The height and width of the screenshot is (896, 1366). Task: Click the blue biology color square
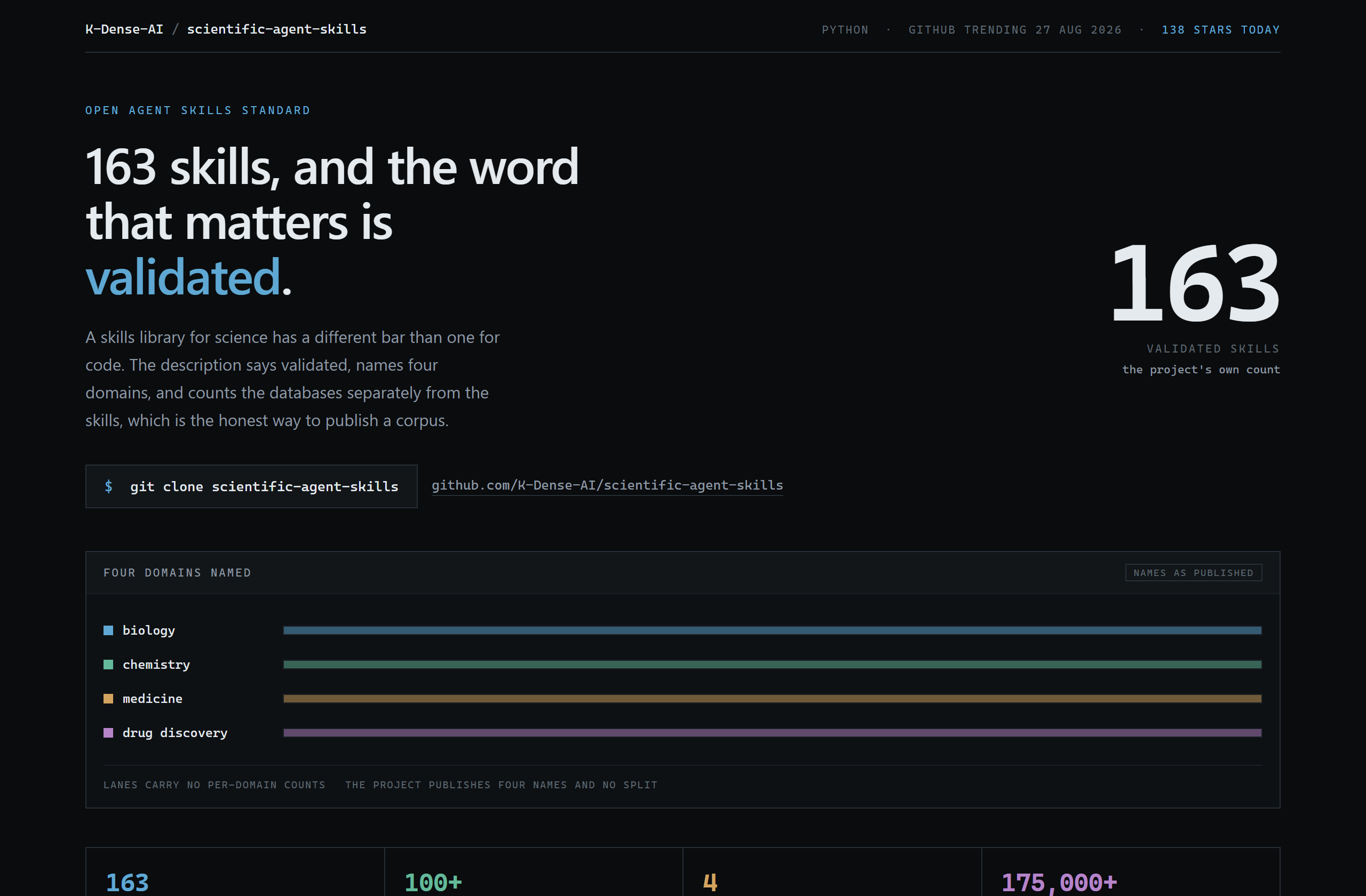(x=108, y=630)
